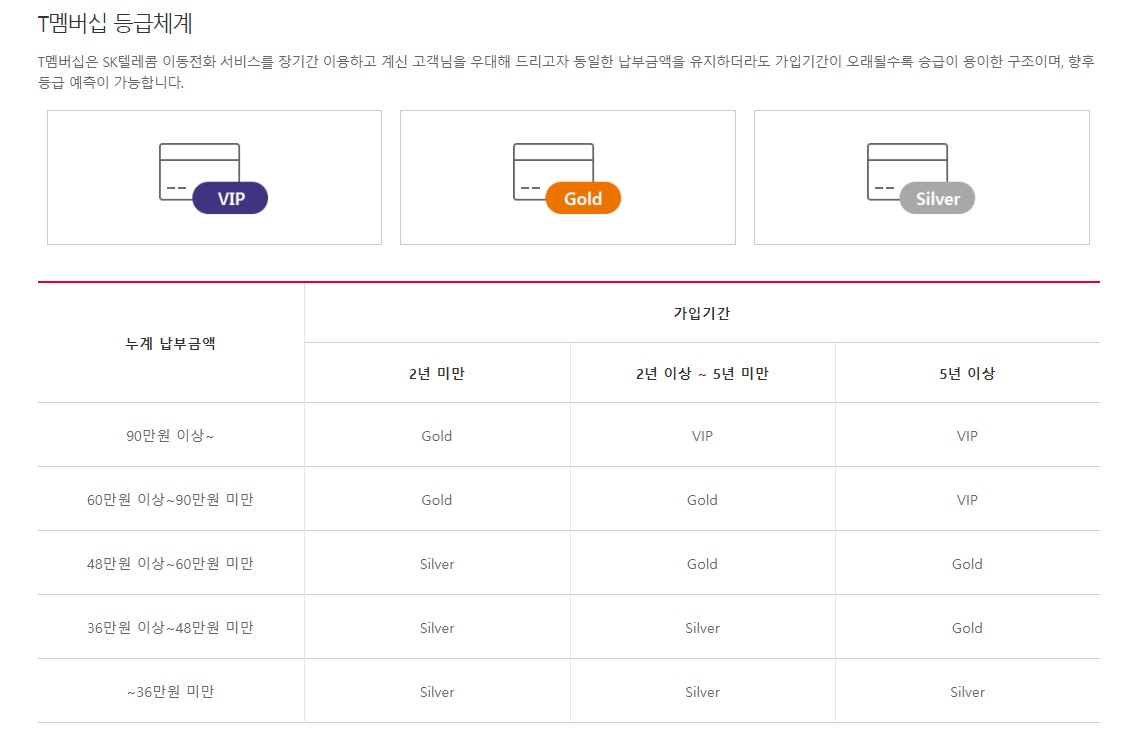
Task: Select the 60만원 이상~90만원 미만 row label
Action: [170, 500]
